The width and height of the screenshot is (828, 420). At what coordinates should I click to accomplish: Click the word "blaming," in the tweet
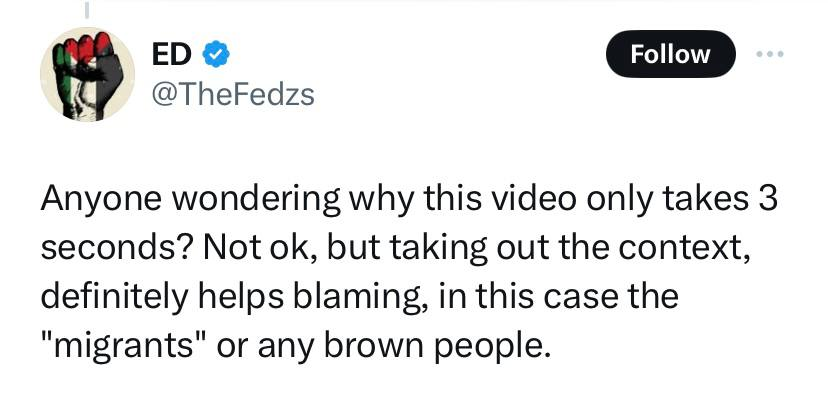pyautogui.click(x=372, y=298)
